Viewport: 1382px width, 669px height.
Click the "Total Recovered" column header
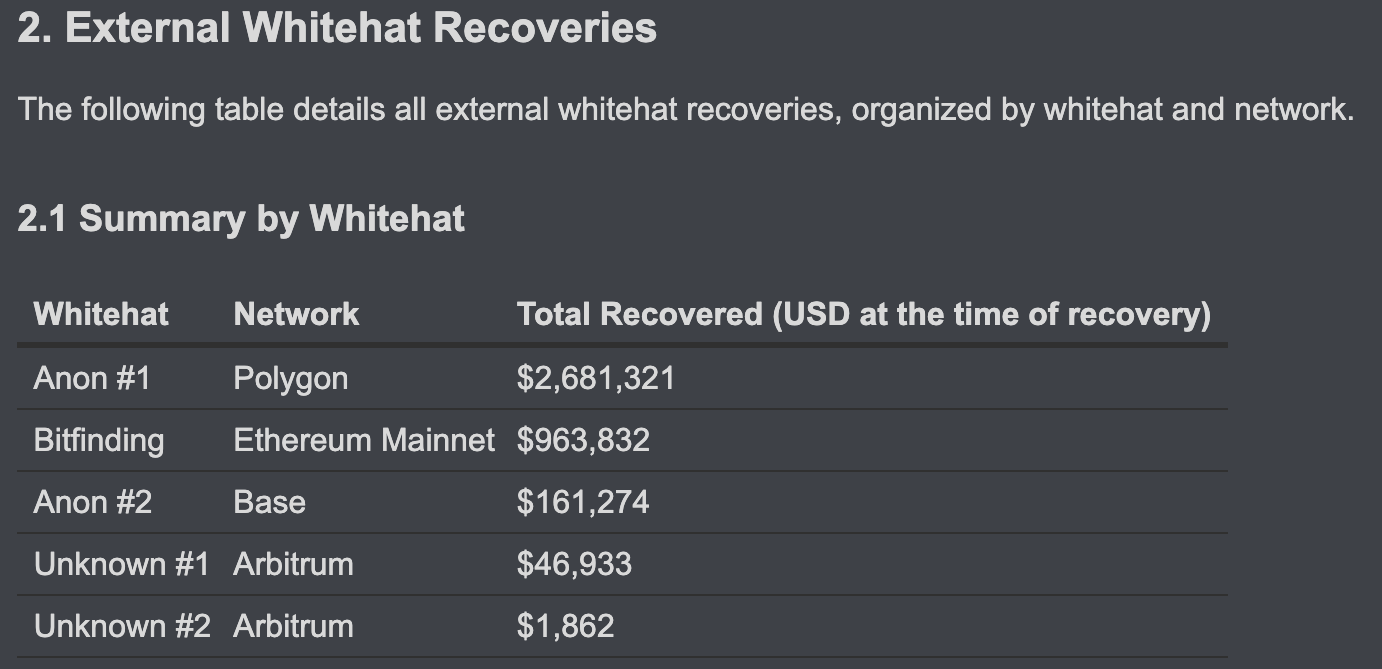click(x=863, y=314)
